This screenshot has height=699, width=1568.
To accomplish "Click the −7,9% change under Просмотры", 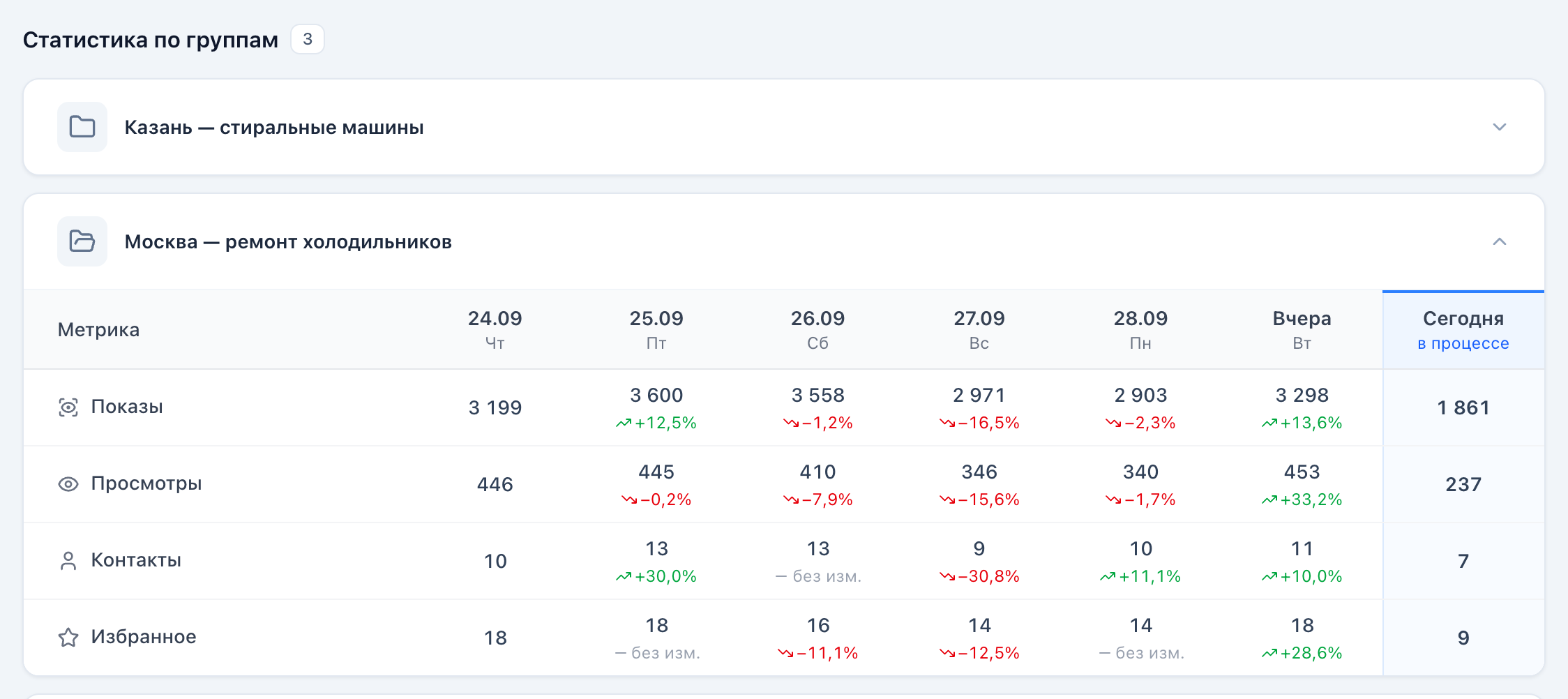I will (817, 499).
